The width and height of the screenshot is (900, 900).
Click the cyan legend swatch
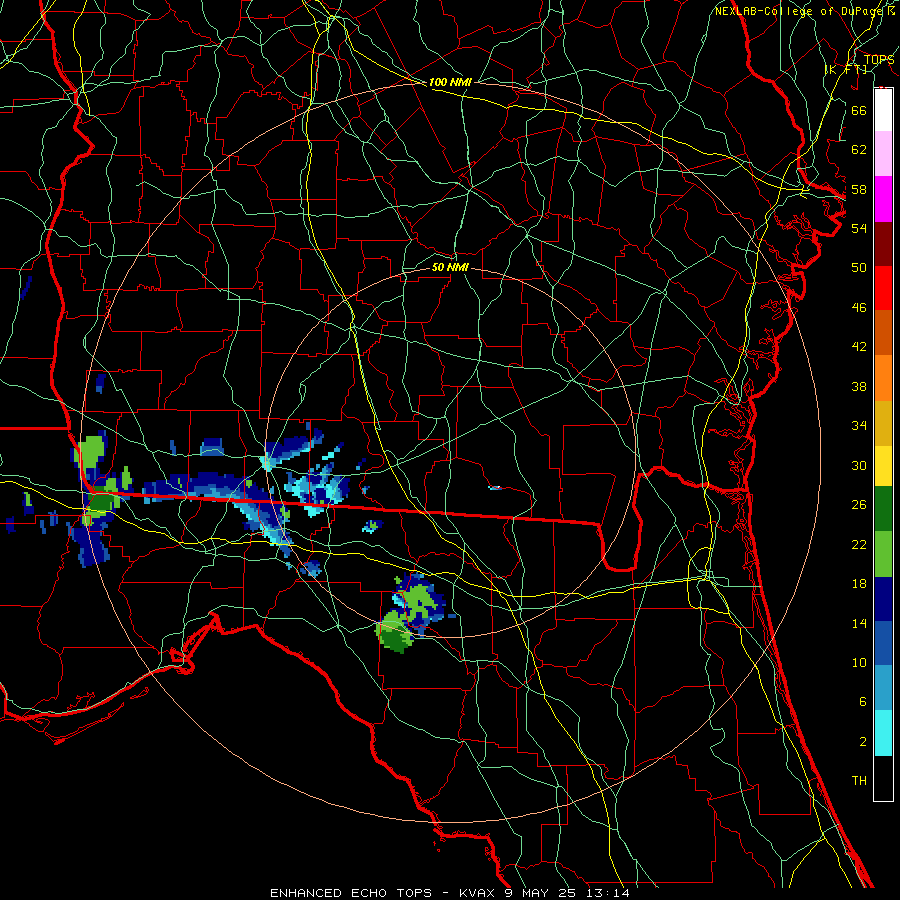[883, 733]
